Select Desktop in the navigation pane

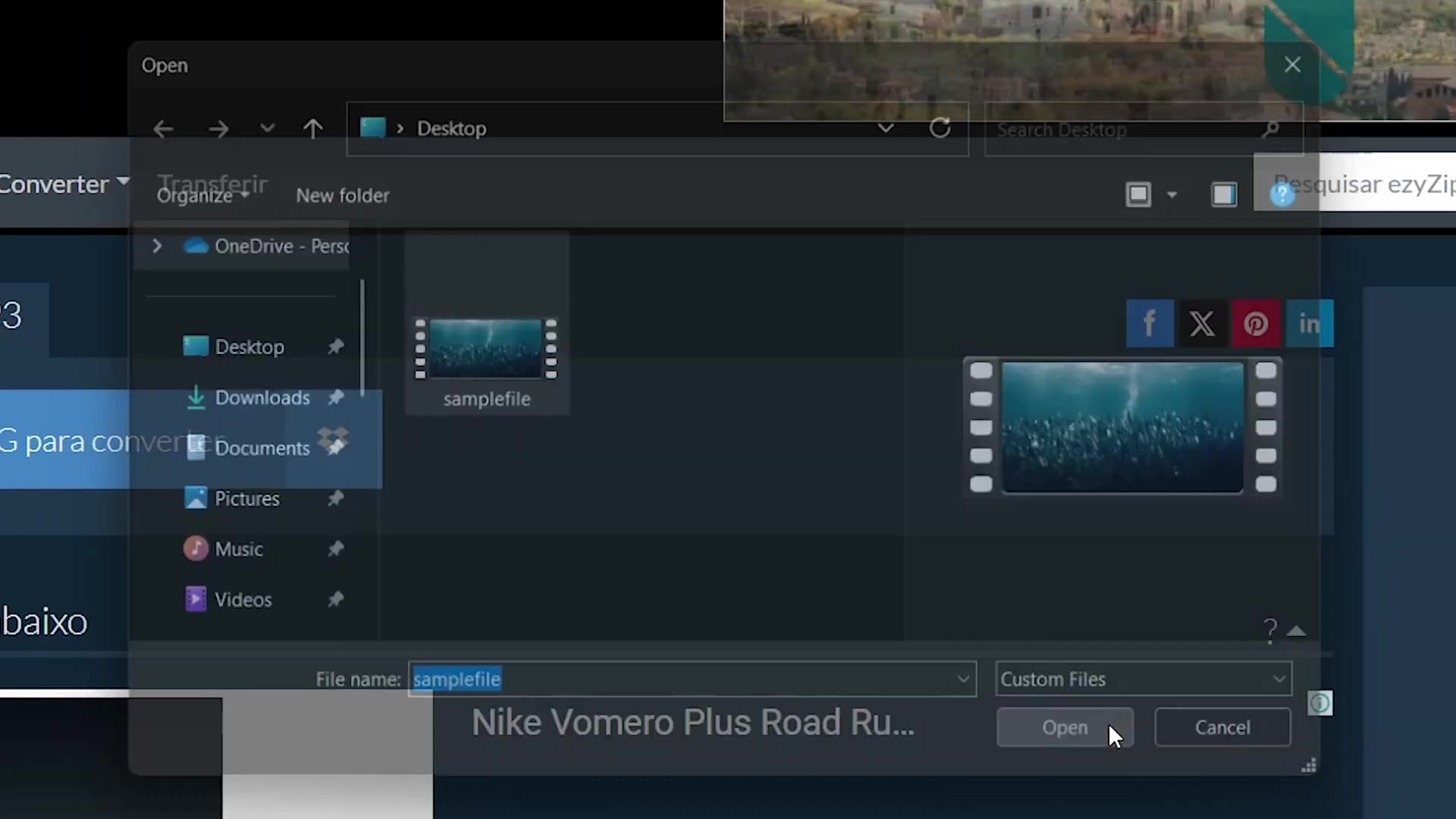click(x=234, y=347)
